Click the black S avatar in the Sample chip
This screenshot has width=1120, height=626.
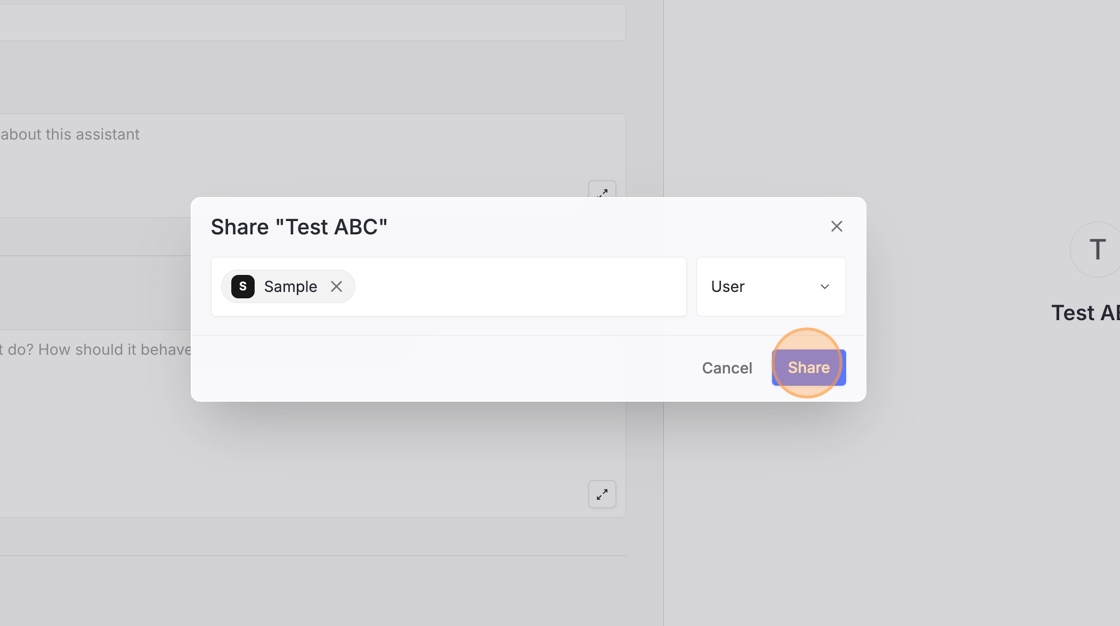[x=243, y=287]
